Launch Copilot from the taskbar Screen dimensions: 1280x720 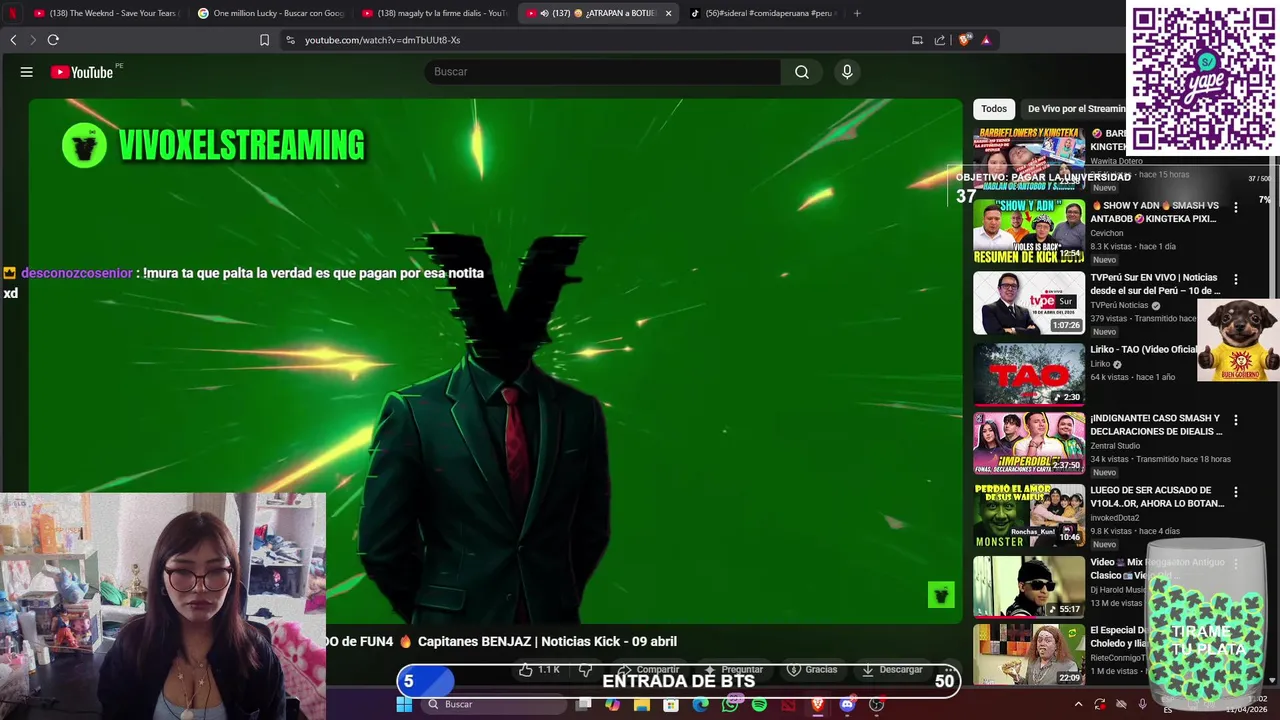612,704
